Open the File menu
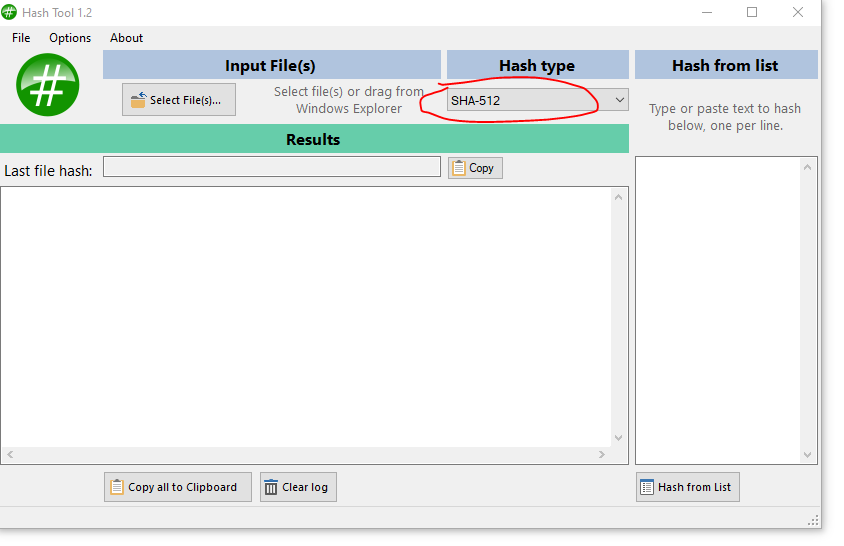844x546 pixels. pos(21,38)
